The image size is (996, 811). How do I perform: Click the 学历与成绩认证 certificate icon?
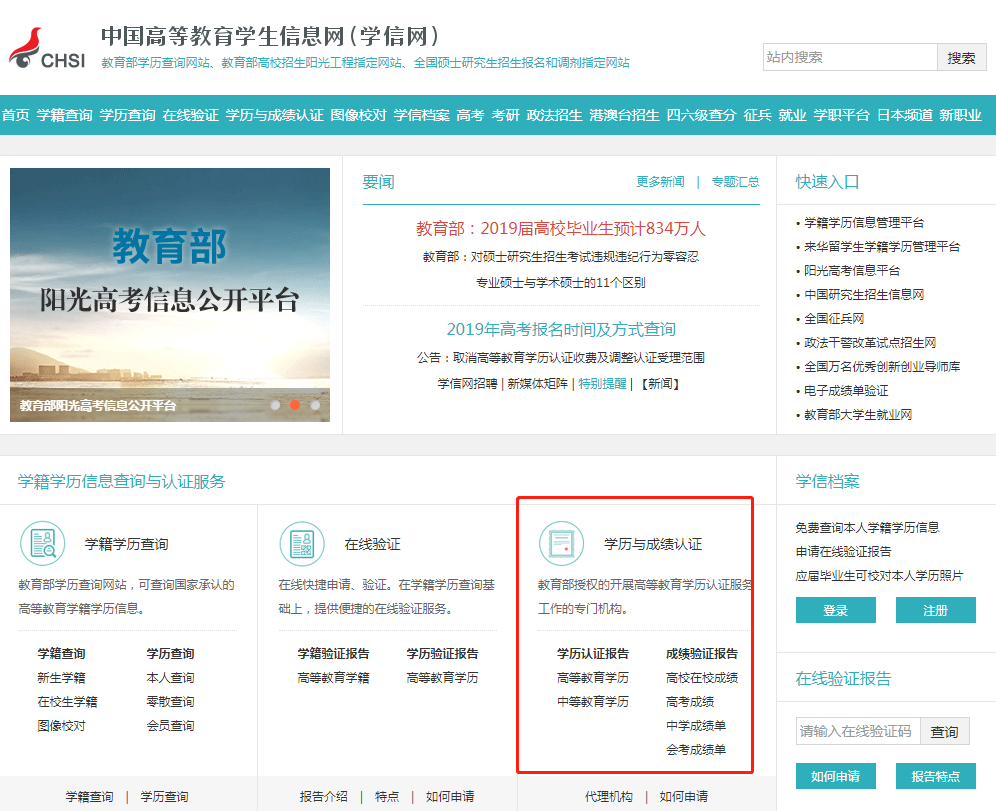click(561, 544)
